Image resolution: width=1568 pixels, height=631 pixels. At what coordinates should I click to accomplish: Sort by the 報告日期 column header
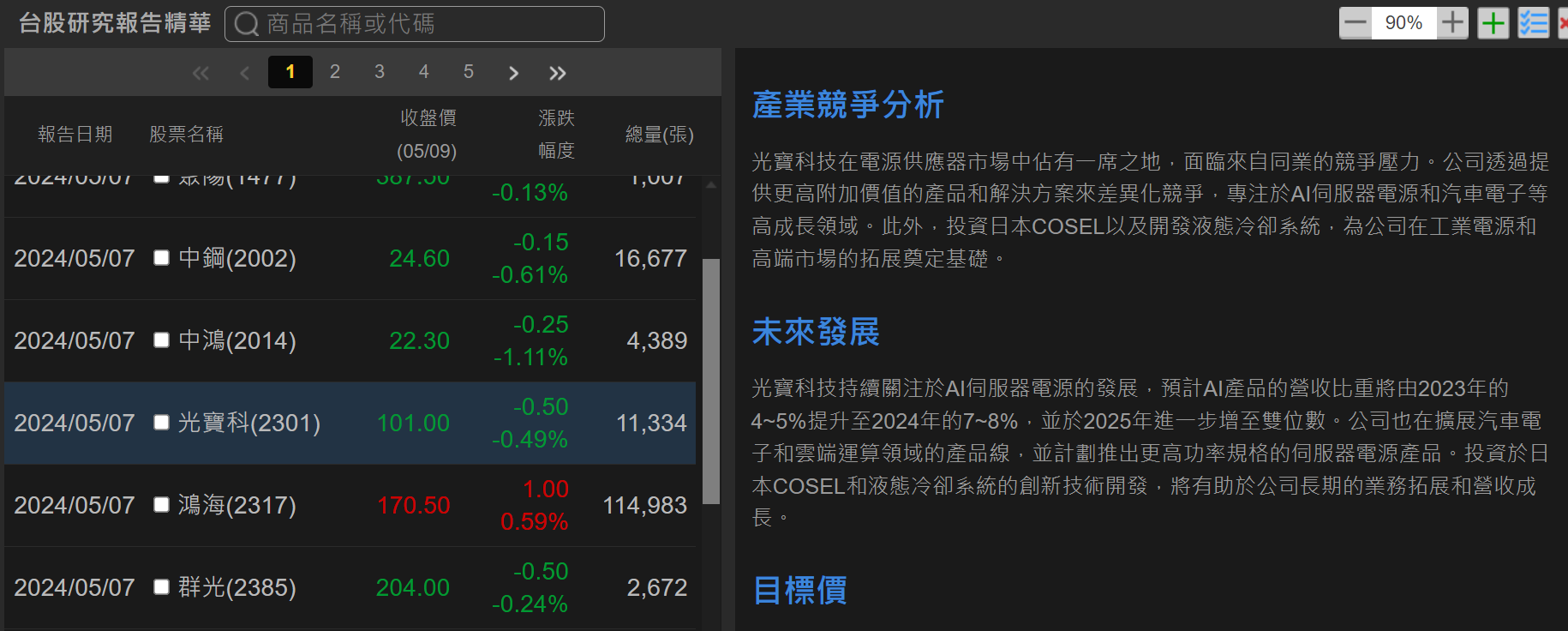click(x=75, y=135)
